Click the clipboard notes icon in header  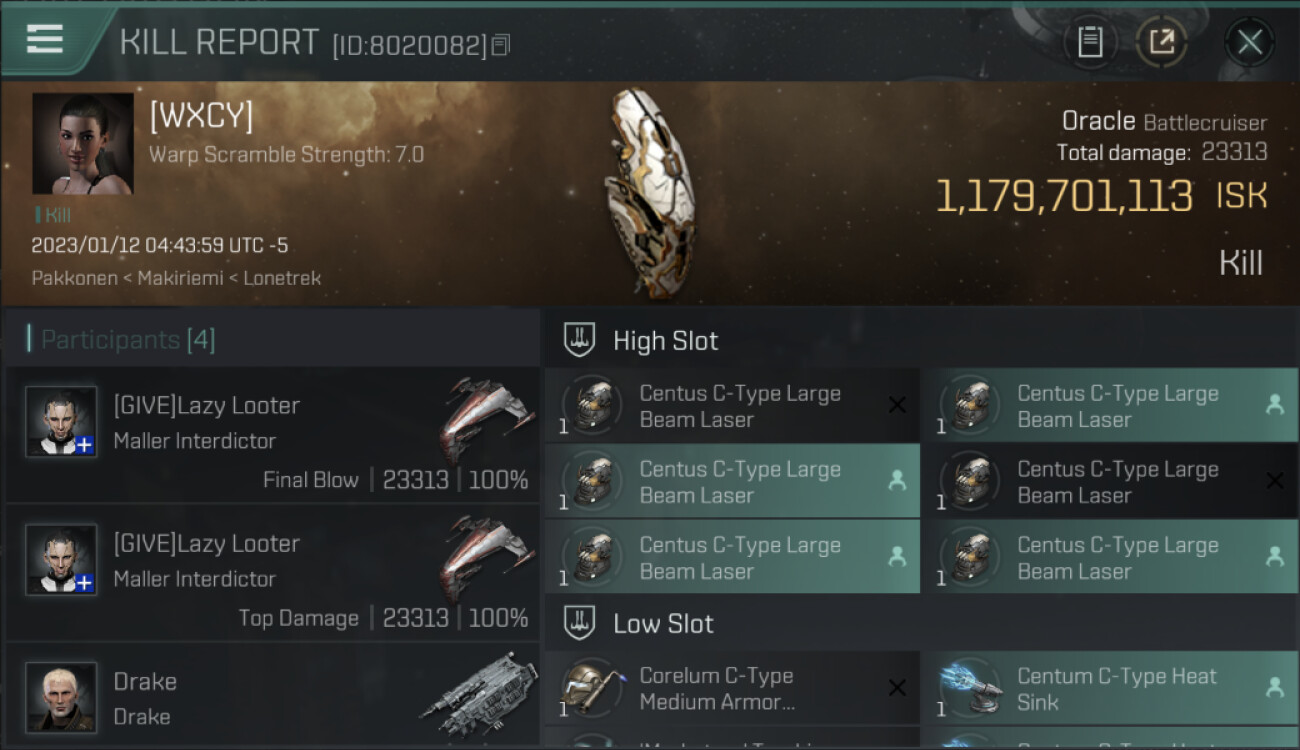click(1090, 42)
